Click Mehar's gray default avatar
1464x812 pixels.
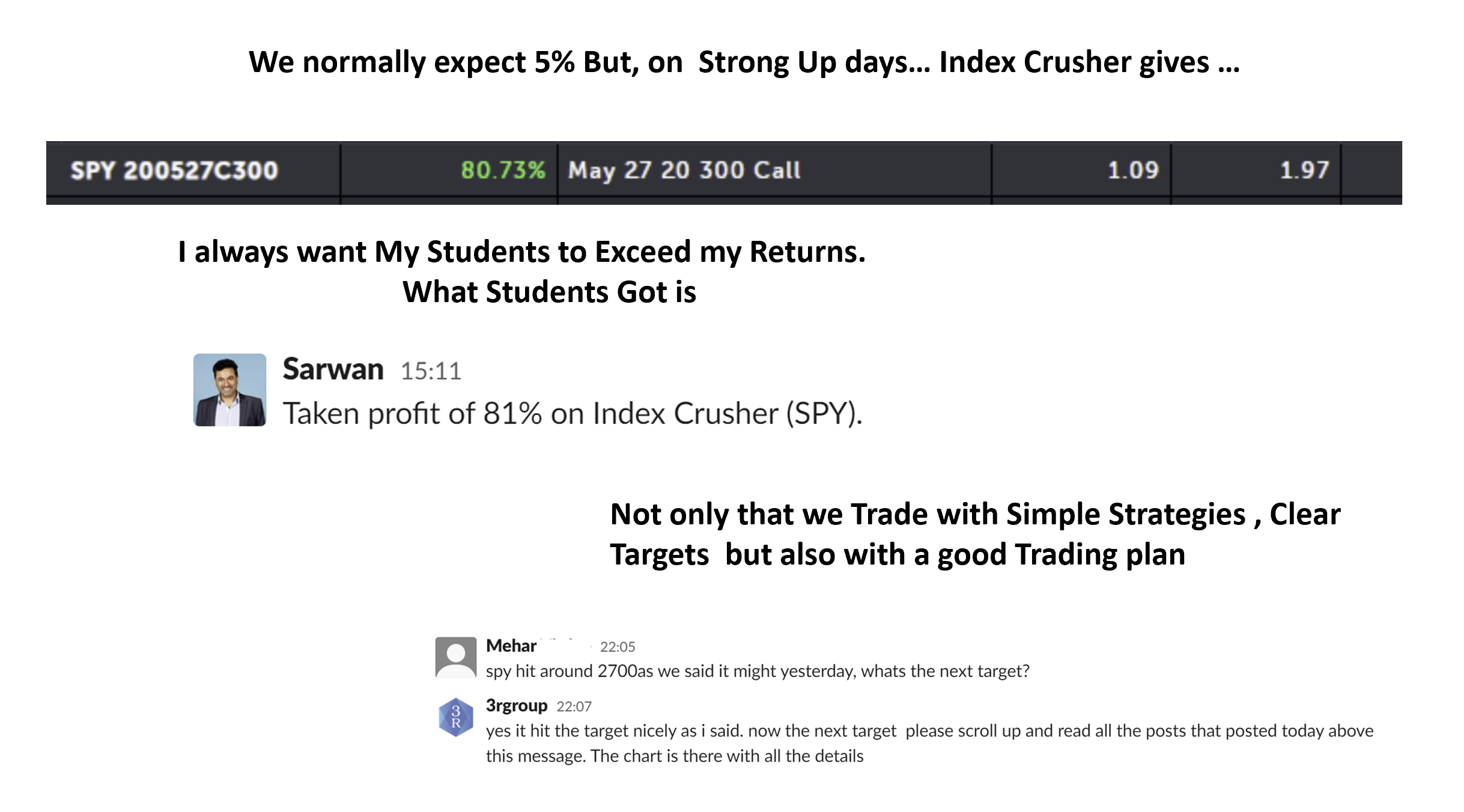click(x=456, y=657)
